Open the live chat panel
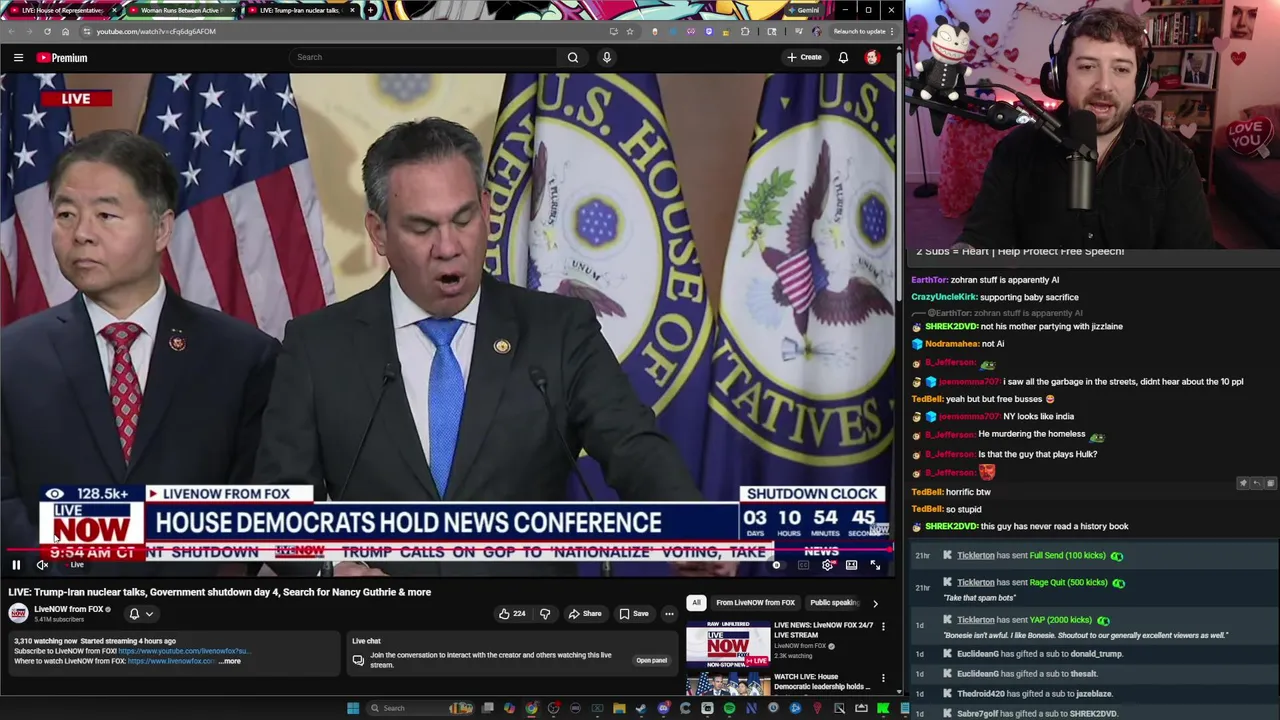Image resolution: width=1280 pixels, height=720 pixels. 651,660
